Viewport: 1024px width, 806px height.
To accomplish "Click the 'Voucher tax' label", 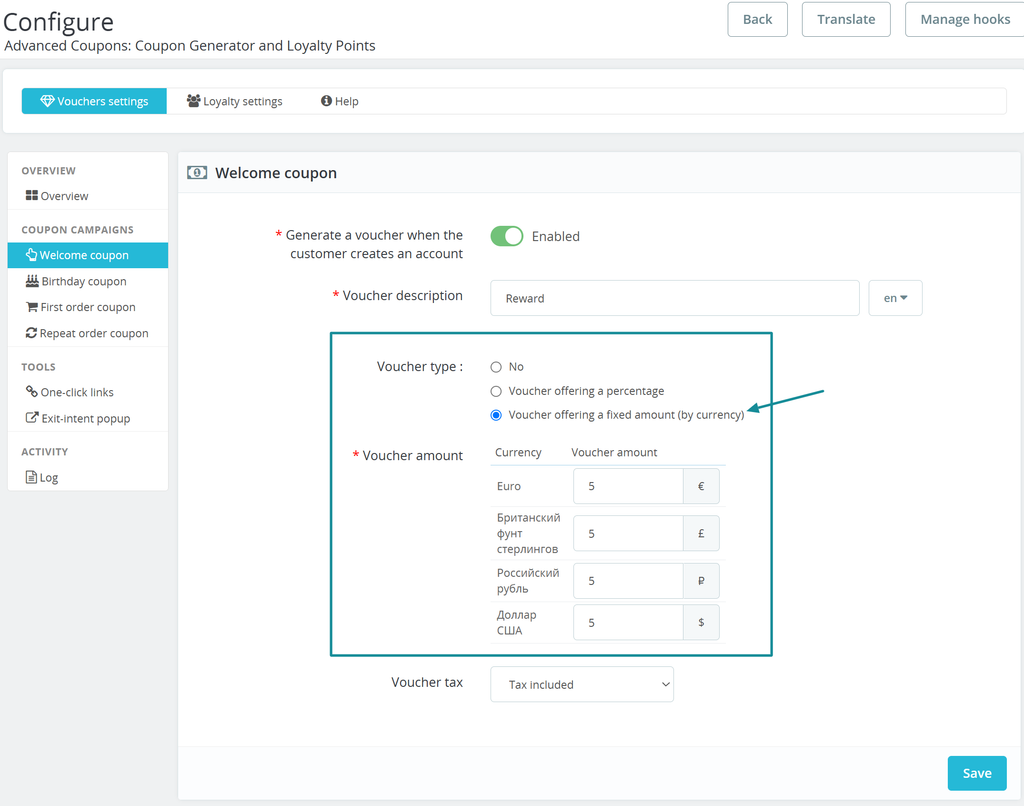I will coord(427,683).
